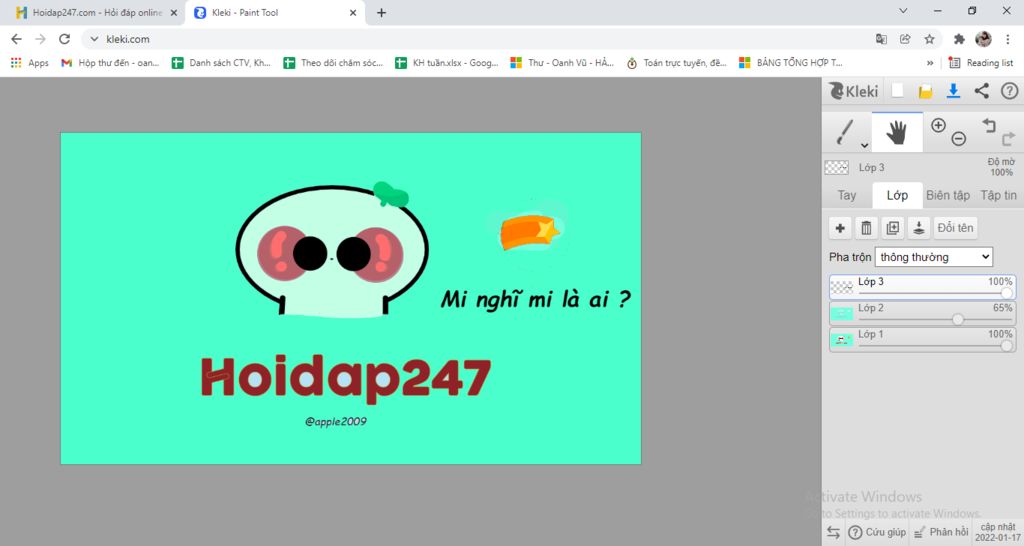Open the Kleki help question mark icon
Image resolution: width=1024 pixels, height=546 pixels.
(x=1010, y=91)
